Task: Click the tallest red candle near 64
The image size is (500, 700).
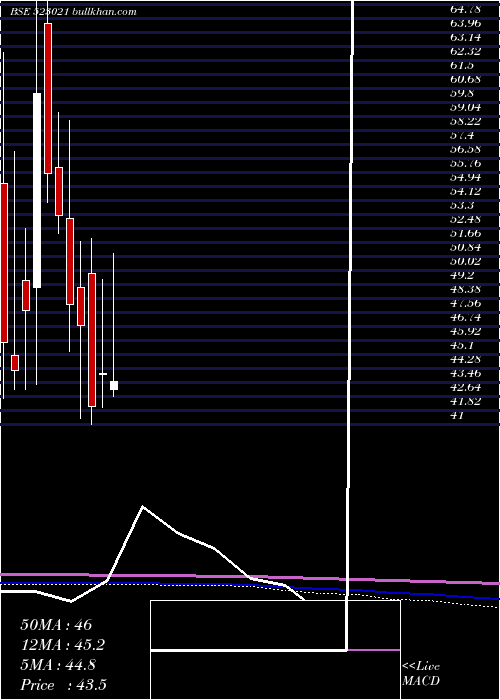Action: point(48,98)
